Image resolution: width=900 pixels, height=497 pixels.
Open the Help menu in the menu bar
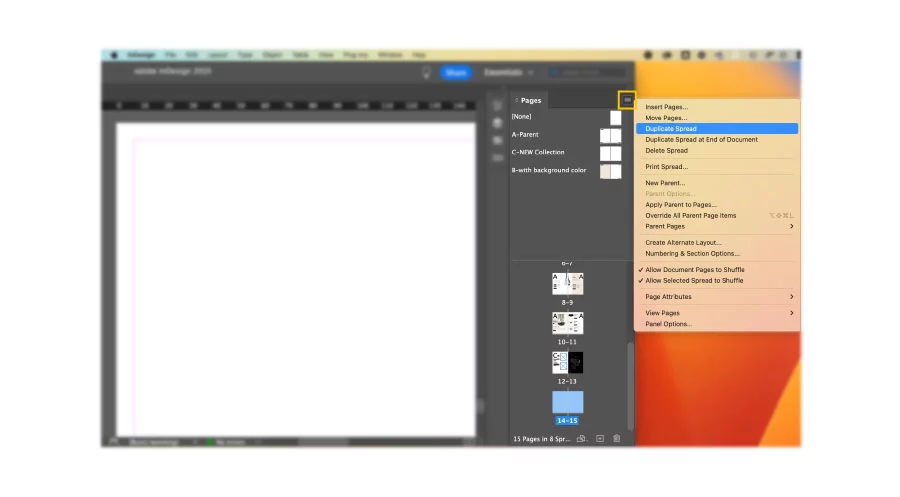(419, 55)
